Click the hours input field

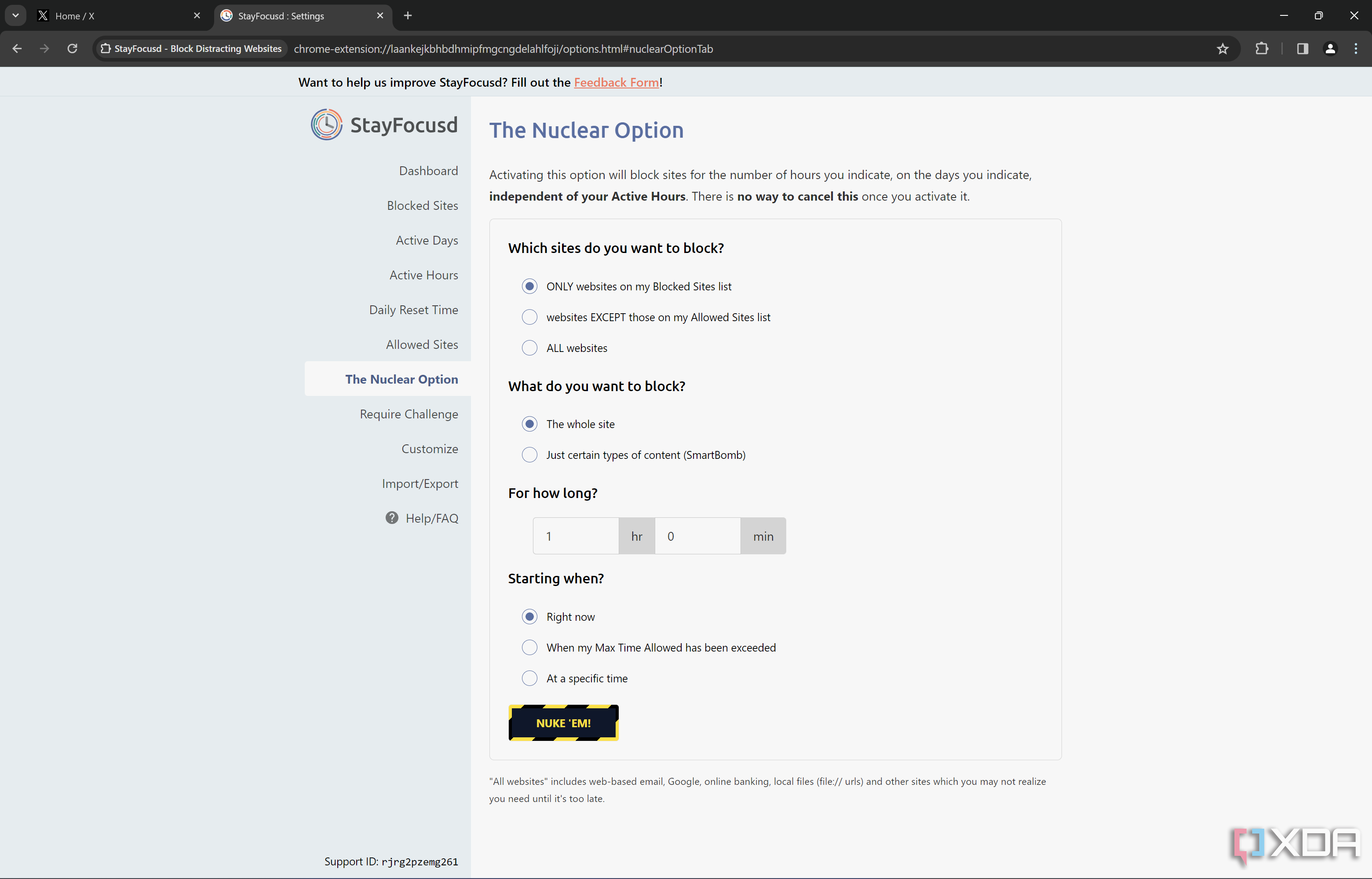pos(576,536)
